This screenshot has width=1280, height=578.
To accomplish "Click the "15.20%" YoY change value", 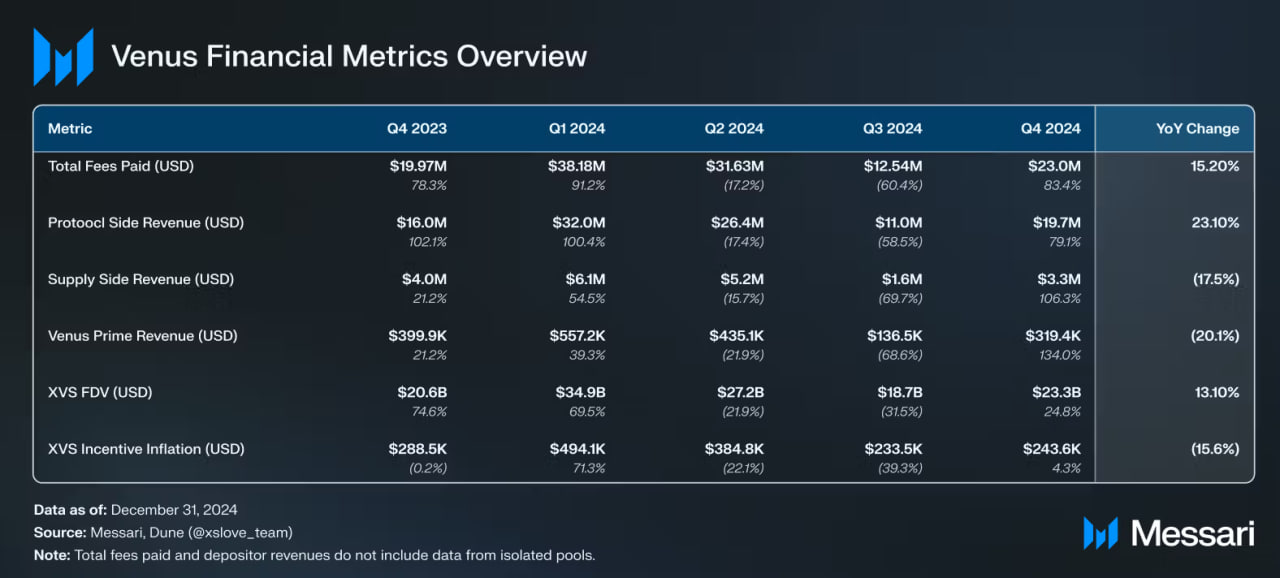I will click(x=1215, y=166).
